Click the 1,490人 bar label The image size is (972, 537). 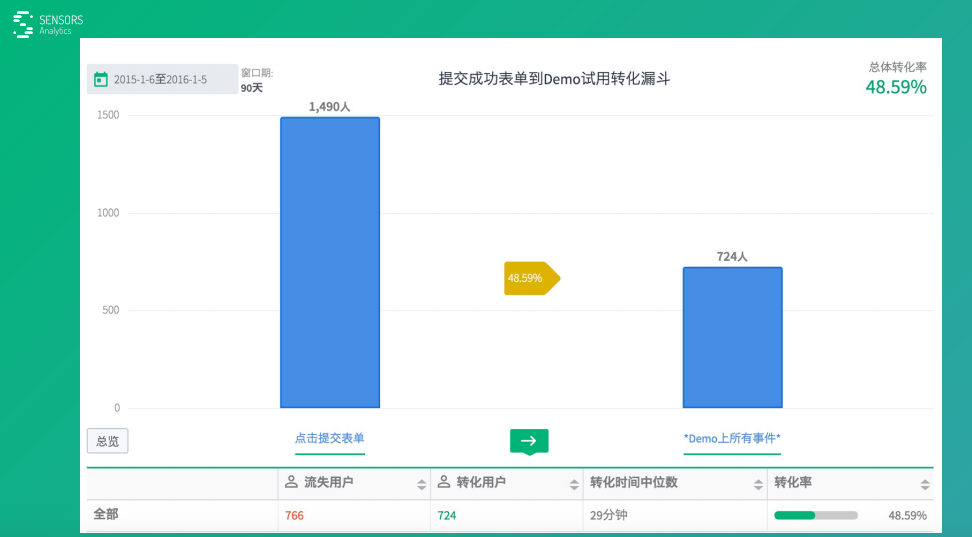[330, 107]
